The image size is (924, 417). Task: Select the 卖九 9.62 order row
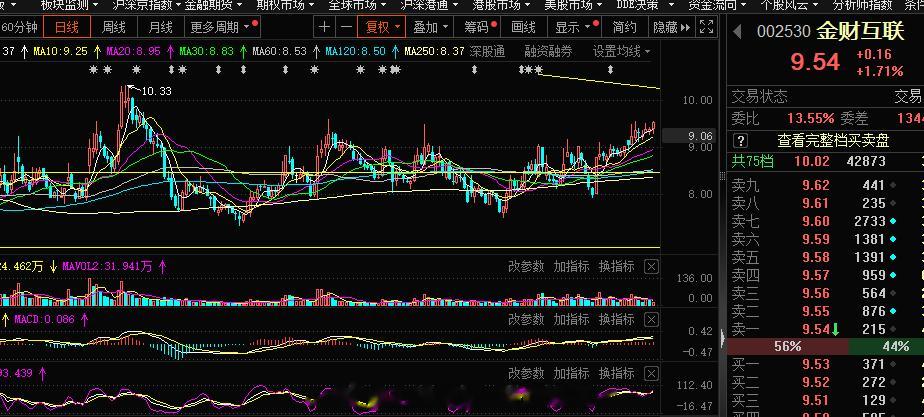pyautogui.click(x=826, y=186)
